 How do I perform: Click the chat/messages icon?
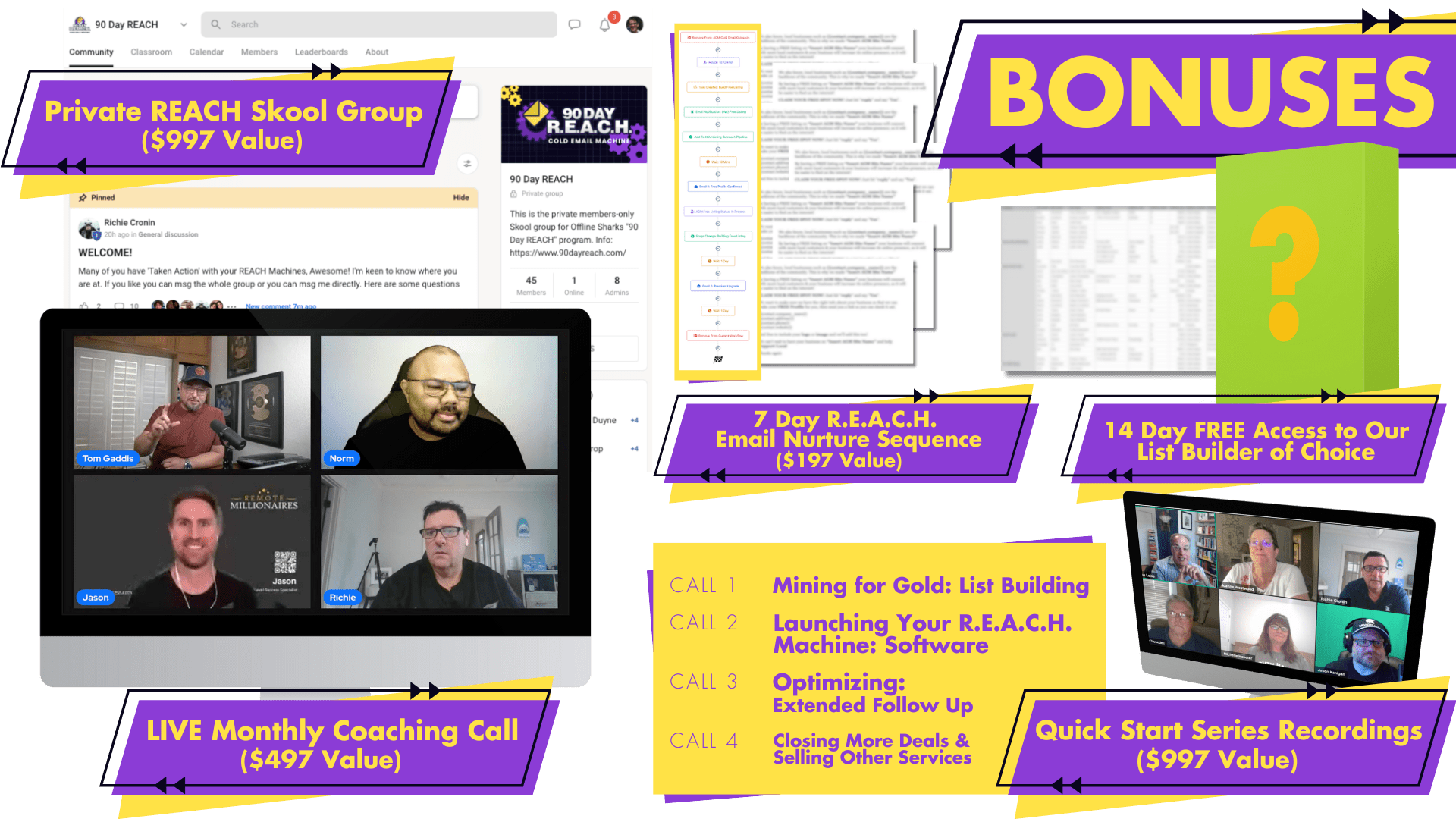click(573, 24)
